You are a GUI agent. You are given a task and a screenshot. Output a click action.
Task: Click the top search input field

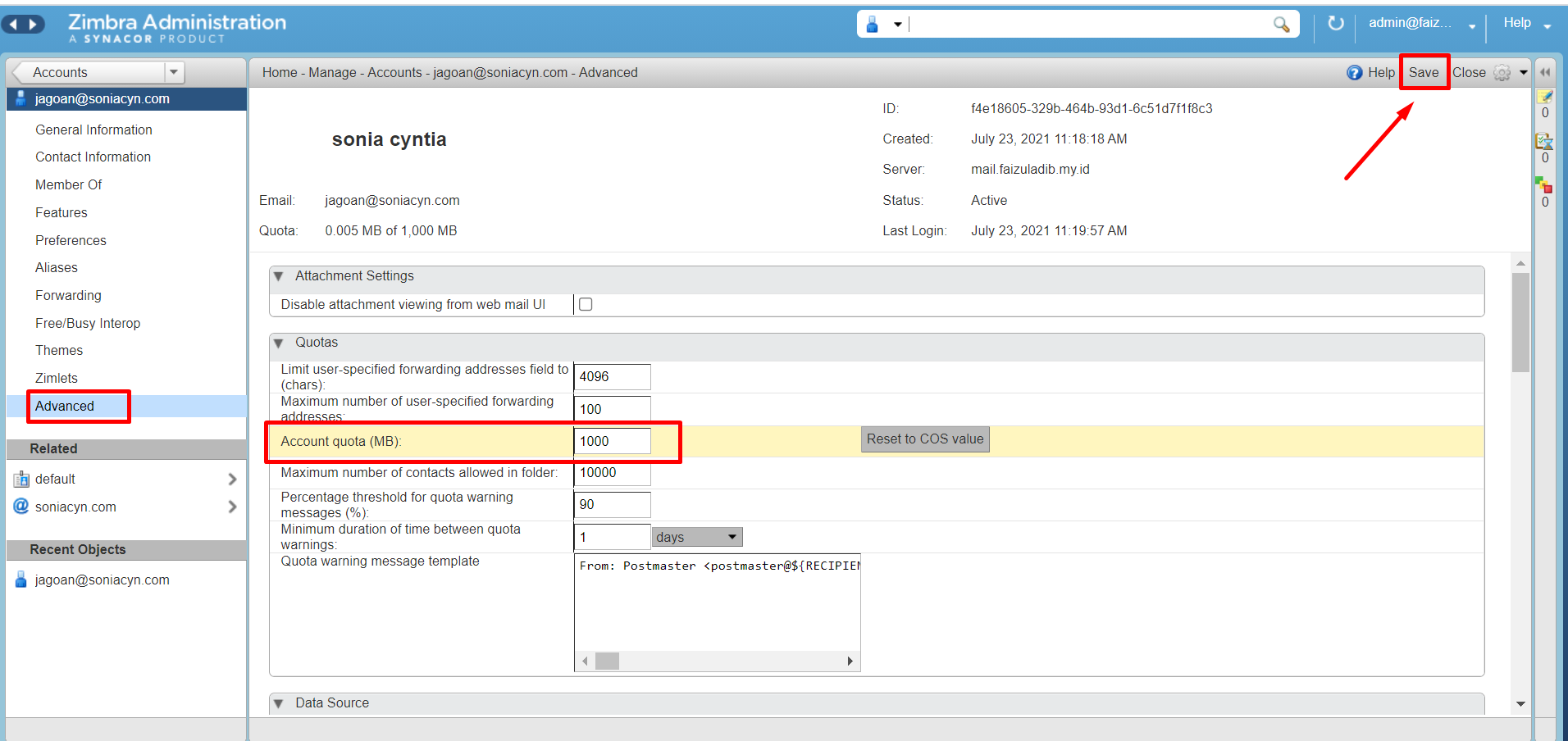click(x=1089, y=25)
